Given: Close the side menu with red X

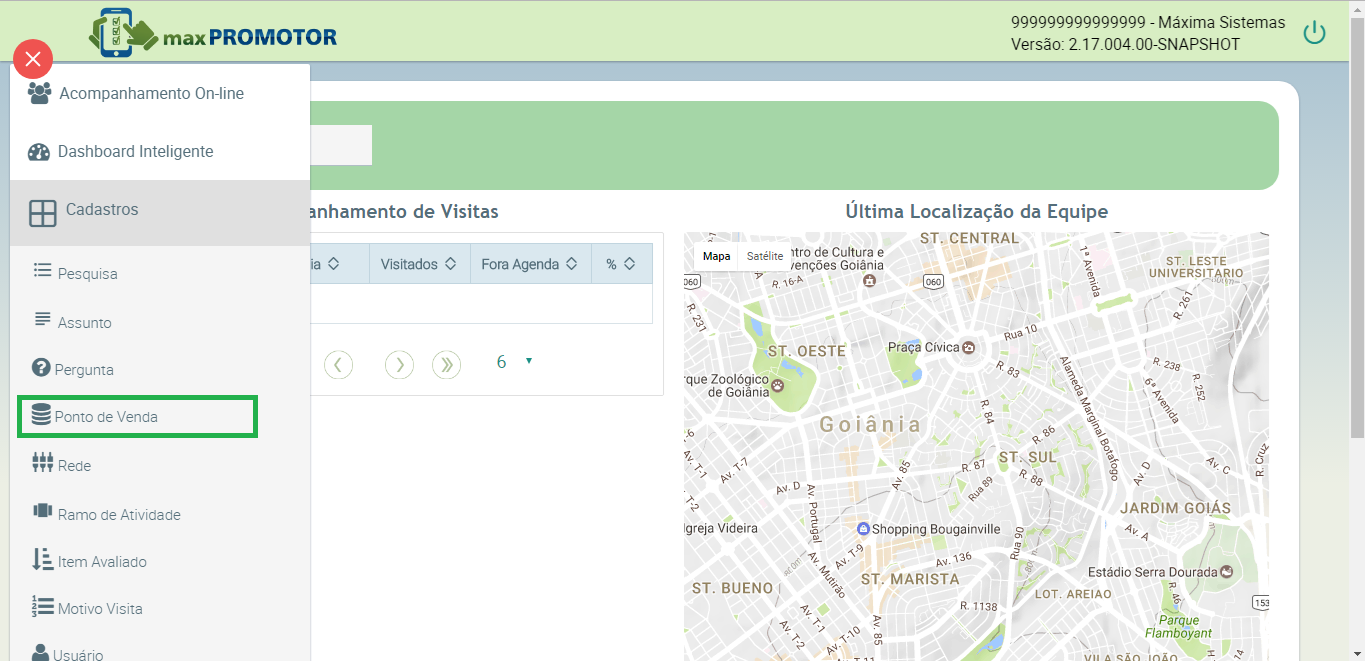Looking at the screenshot, I should point(33,59).
